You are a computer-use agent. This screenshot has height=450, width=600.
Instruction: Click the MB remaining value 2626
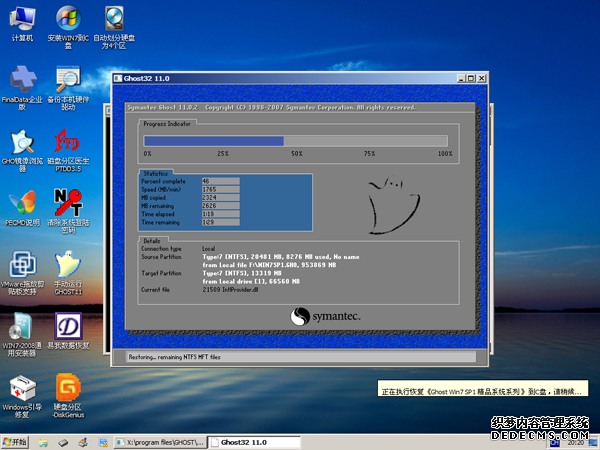pyautogui.click(x=221, y=206)
